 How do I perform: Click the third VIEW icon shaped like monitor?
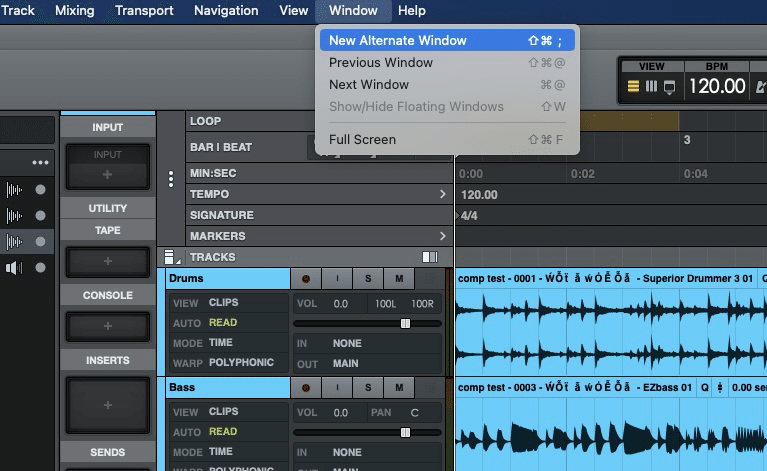pyautogui.click(x=669, y=87)
